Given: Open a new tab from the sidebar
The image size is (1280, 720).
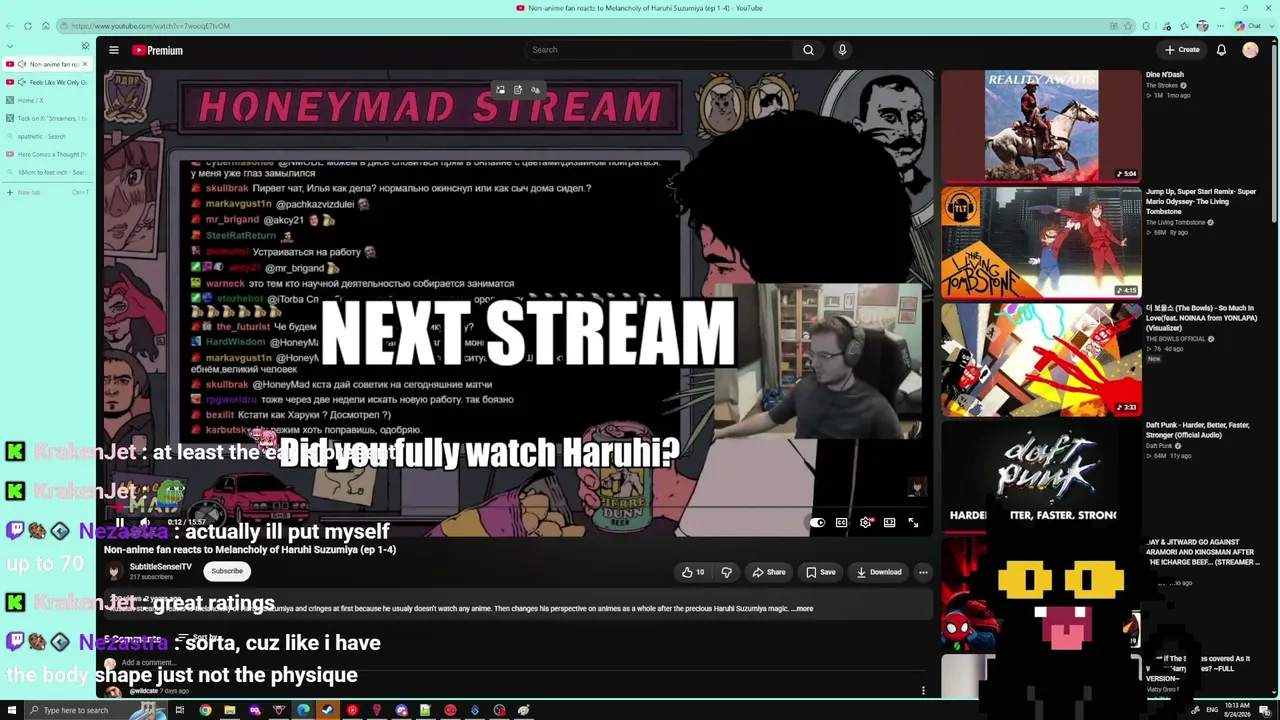Looking at the screenshot, I should click(x=48, y=192).
